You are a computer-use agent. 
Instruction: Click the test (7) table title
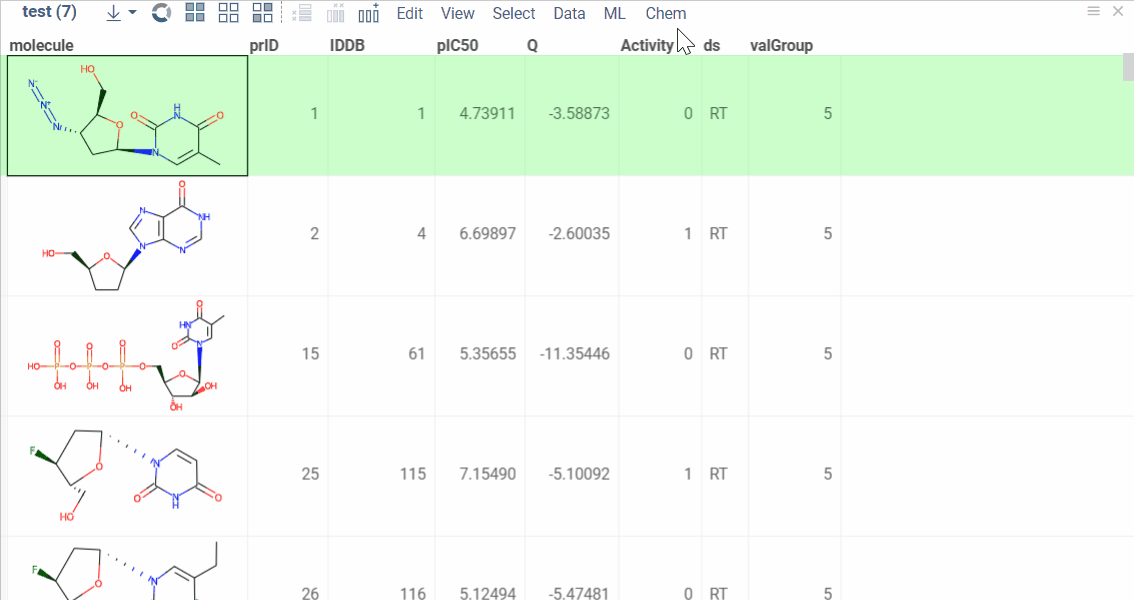[x=49, y=12]
